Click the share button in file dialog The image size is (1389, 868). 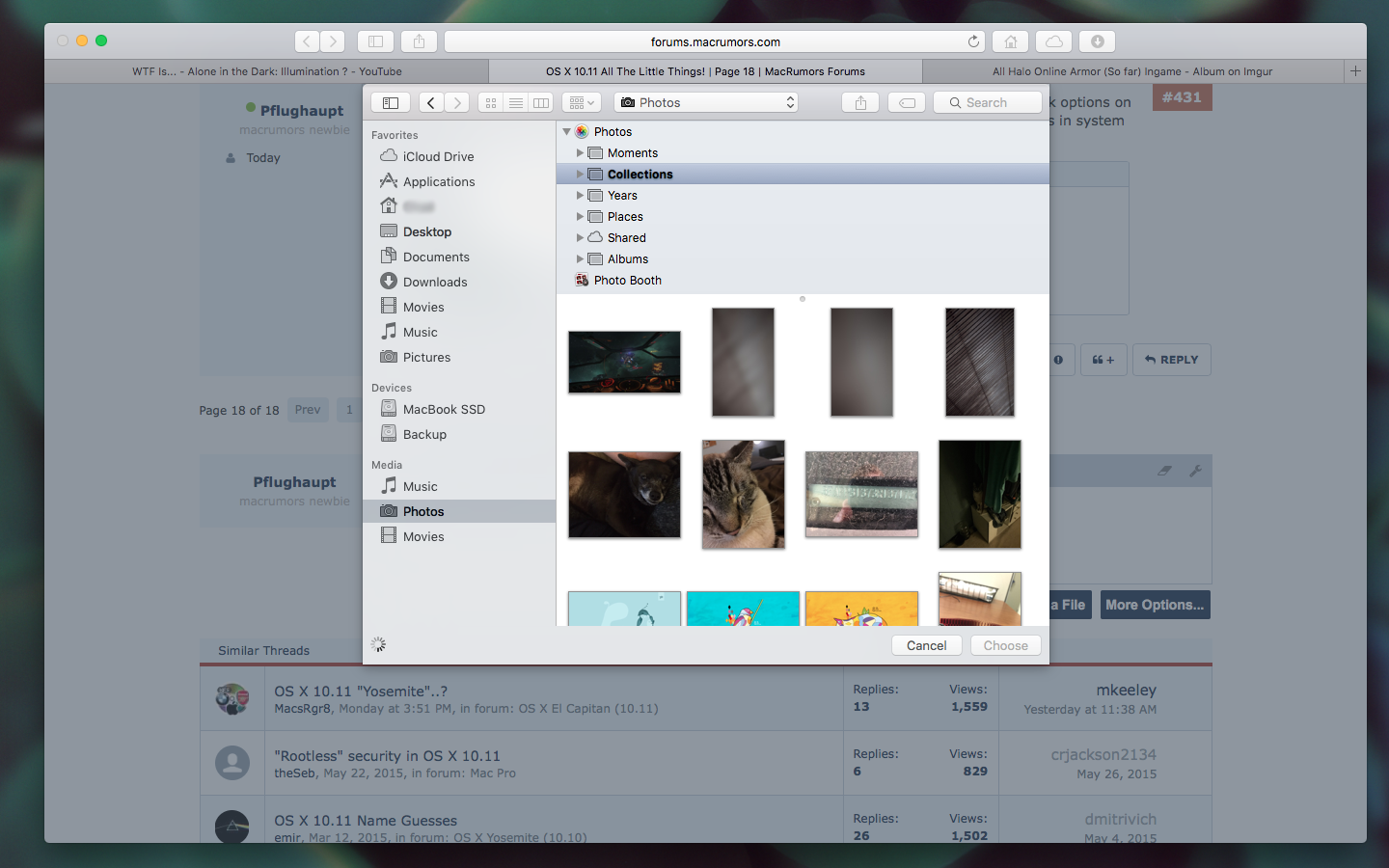tap(860, 102)
